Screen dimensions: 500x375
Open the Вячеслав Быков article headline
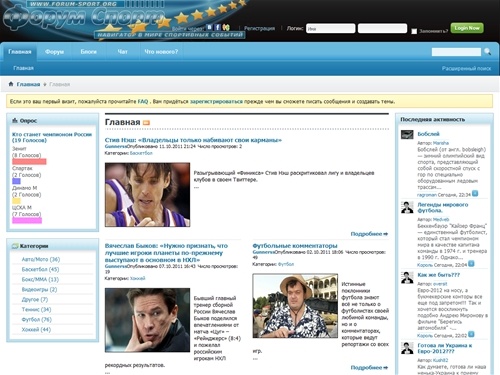click(x=166, y=253)
